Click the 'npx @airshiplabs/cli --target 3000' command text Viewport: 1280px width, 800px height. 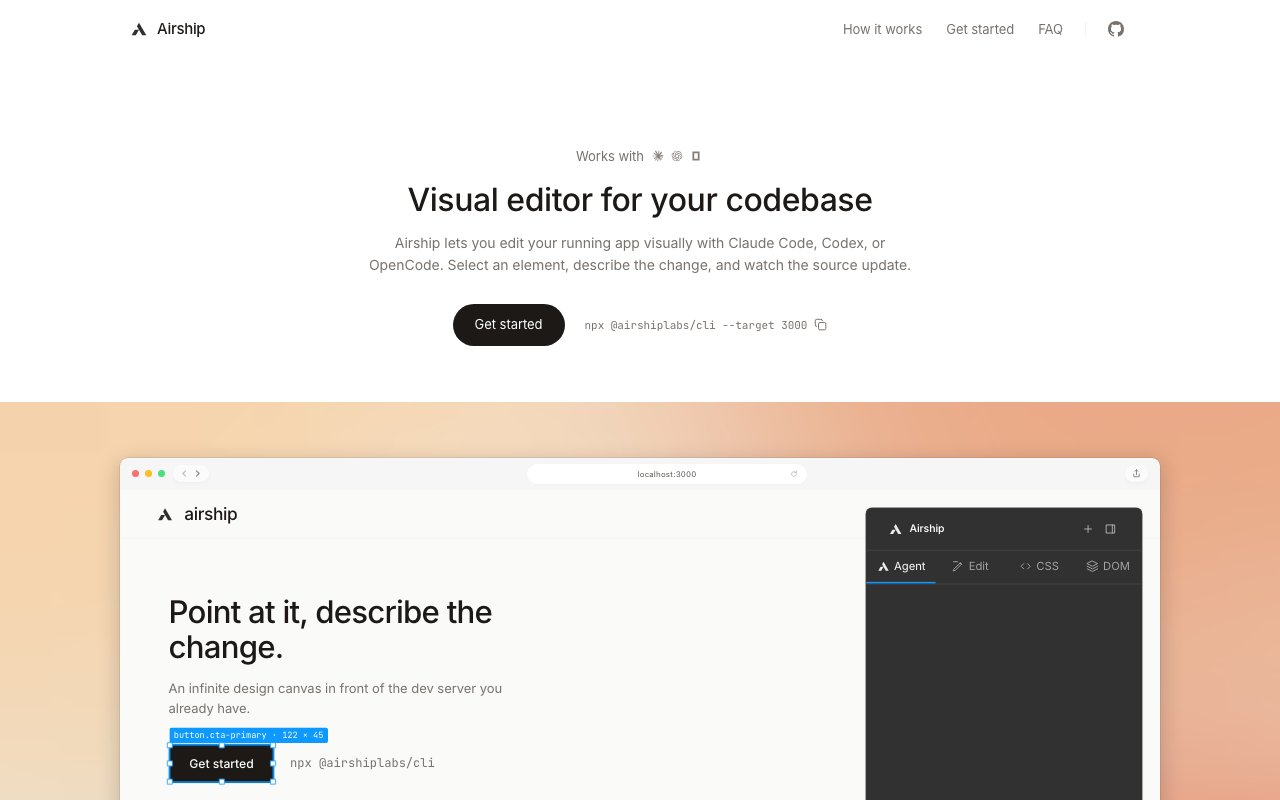pyautogui.click(x=696, y=325)
